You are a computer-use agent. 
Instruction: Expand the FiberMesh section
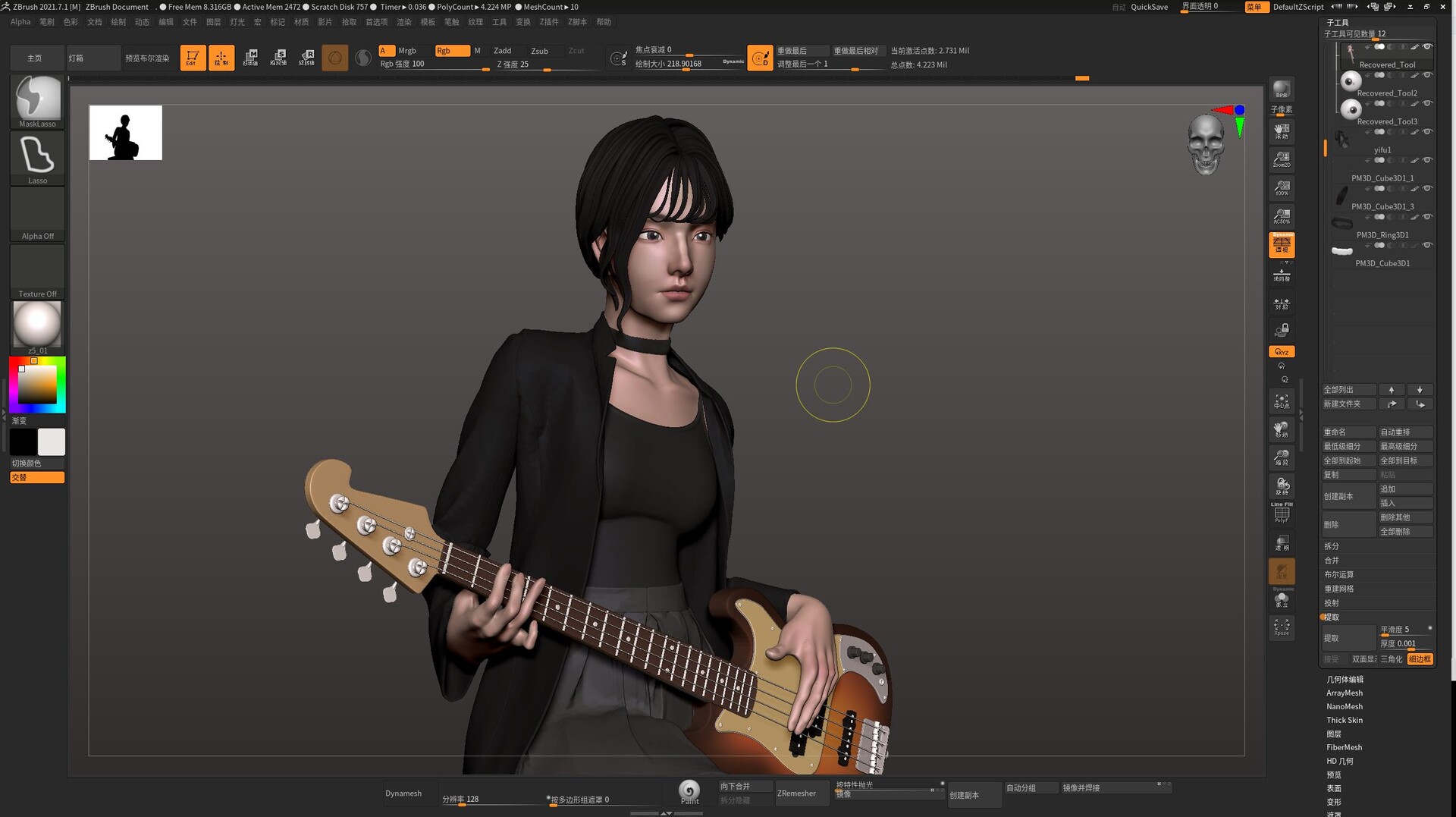(1344, 747)
